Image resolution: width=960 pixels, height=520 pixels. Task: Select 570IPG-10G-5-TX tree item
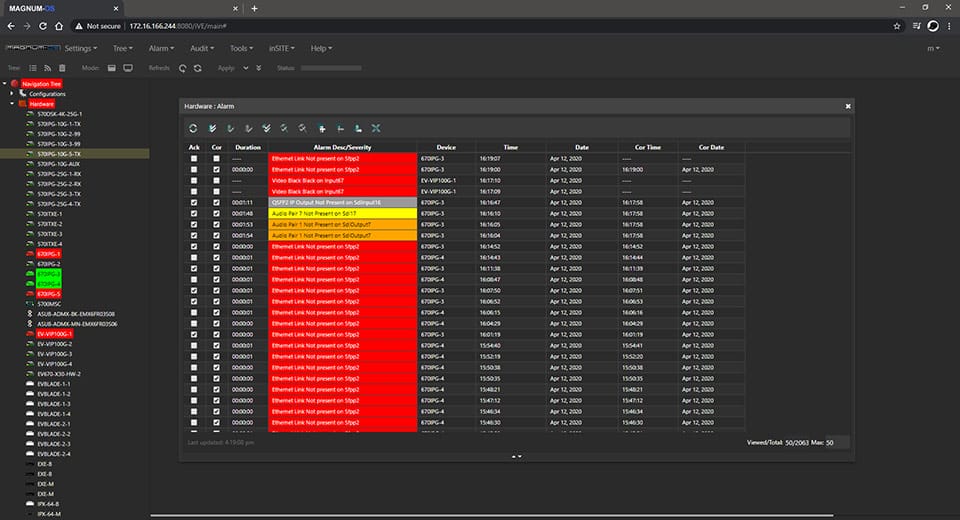coord(59,154)
